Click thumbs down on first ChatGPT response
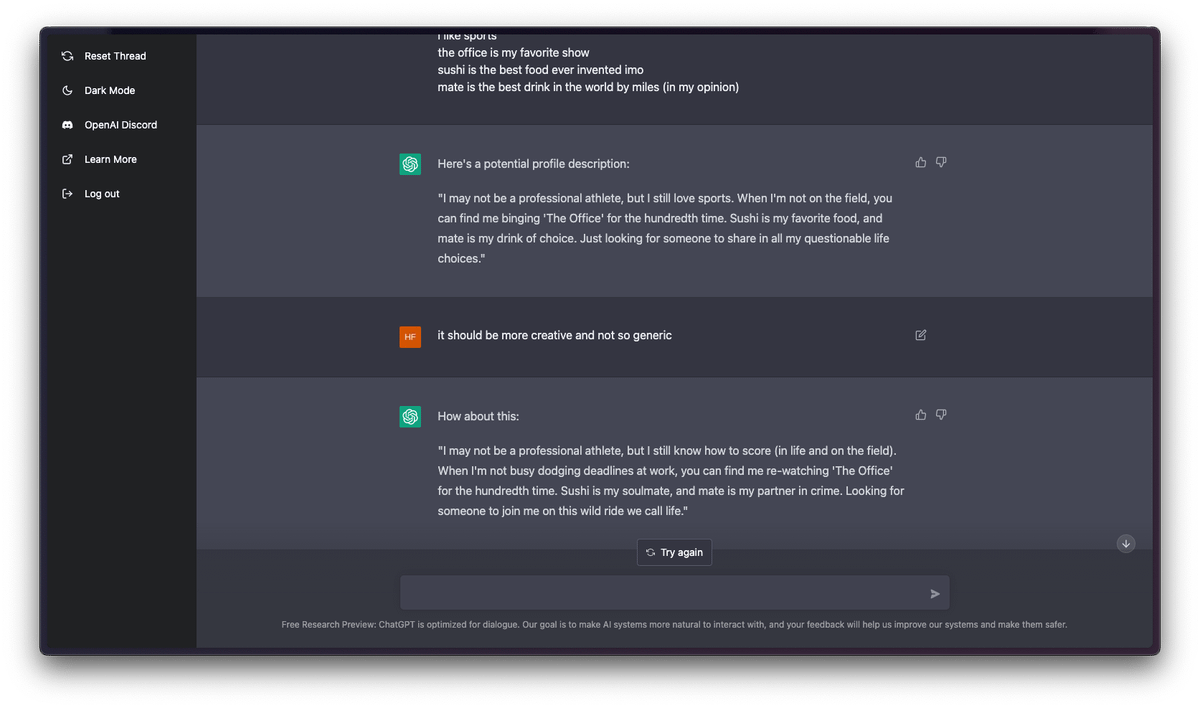 [941, 162]
